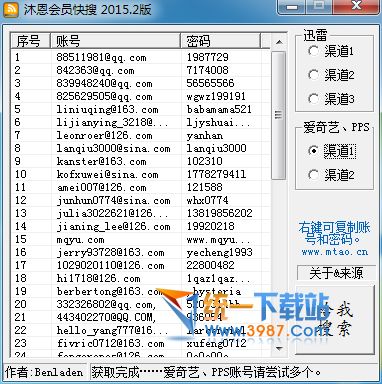Click status bar text 作者:Benladen
Viewport: 382px width, 384px height.
click(44, 372)
